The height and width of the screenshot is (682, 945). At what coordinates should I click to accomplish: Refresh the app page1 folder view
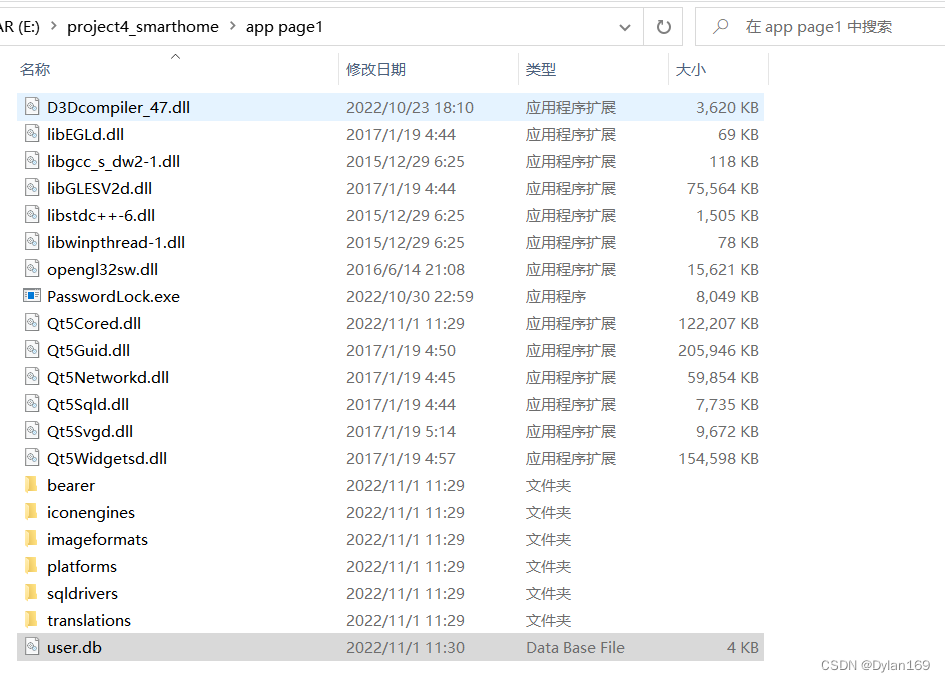click(x=663, y=27)
